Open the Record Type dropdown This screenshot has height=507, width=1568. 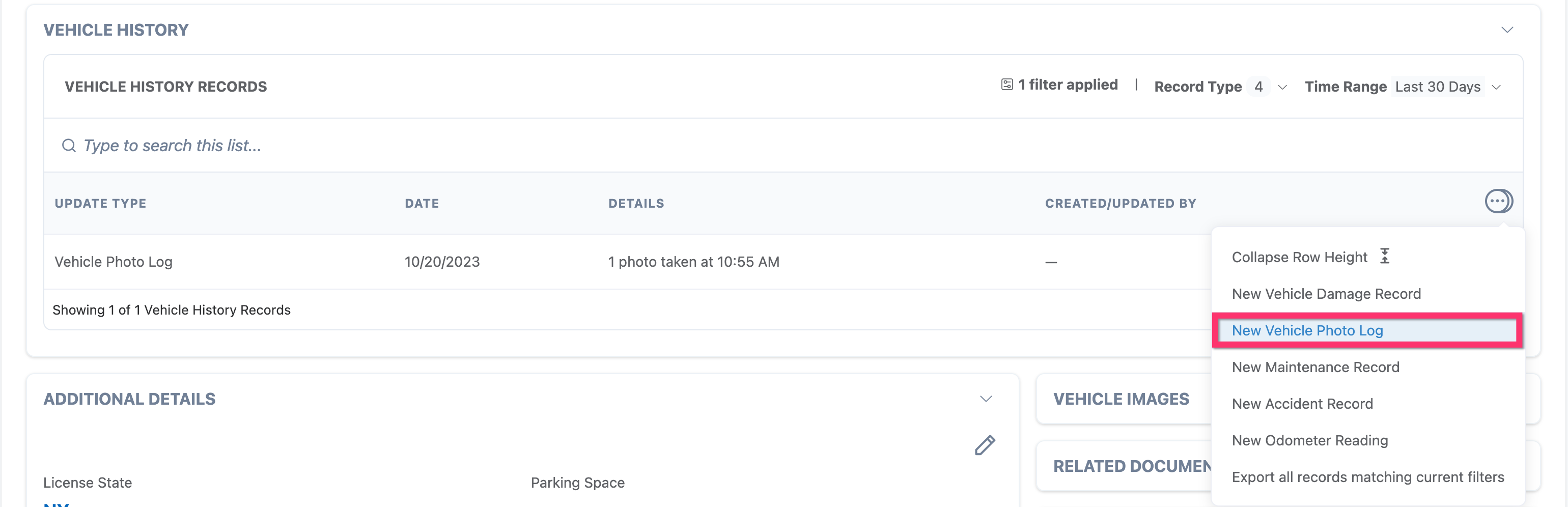tap(1282, 87)
